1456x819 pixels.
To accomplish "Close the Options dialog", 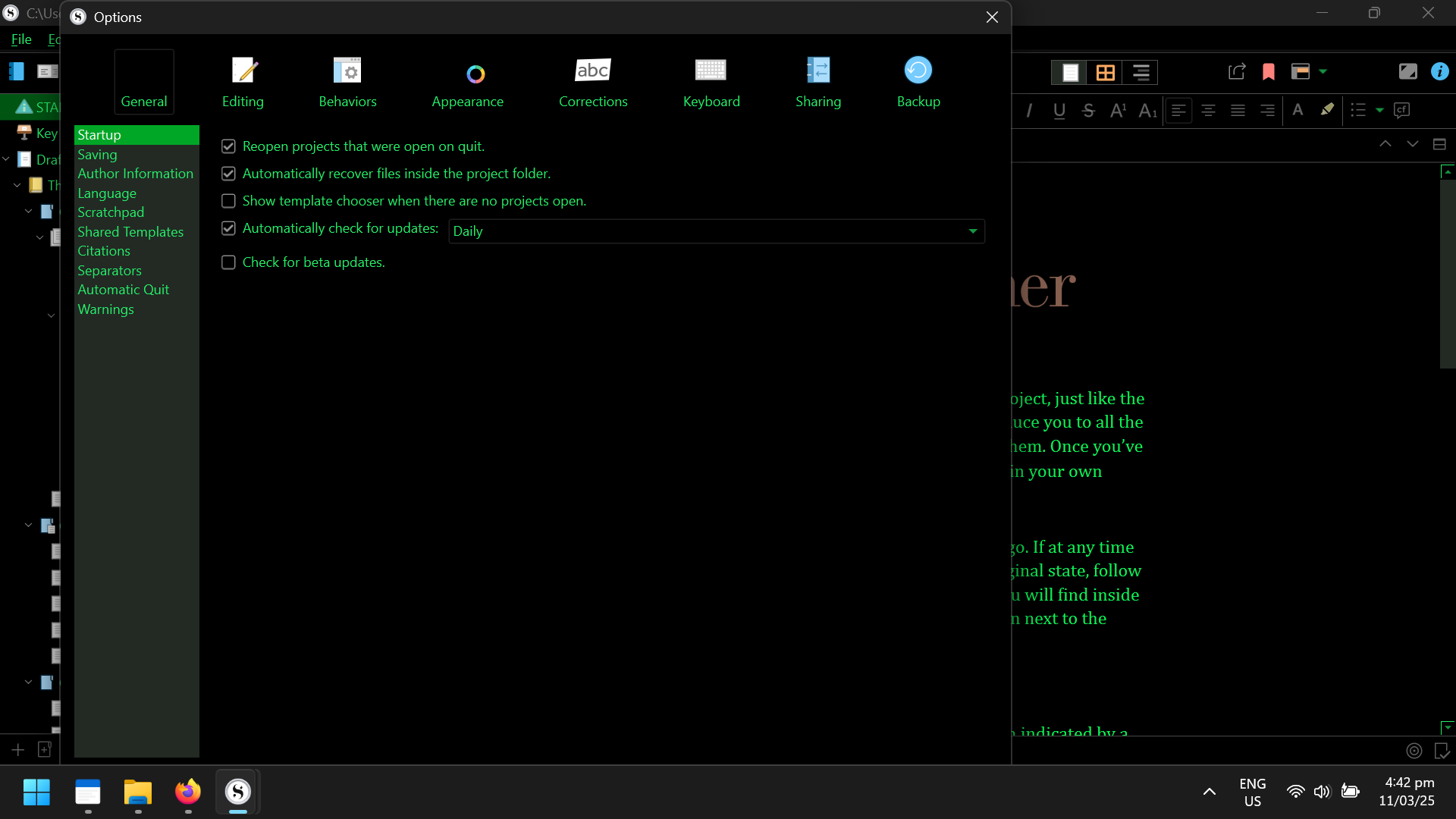I will (992, 17).
